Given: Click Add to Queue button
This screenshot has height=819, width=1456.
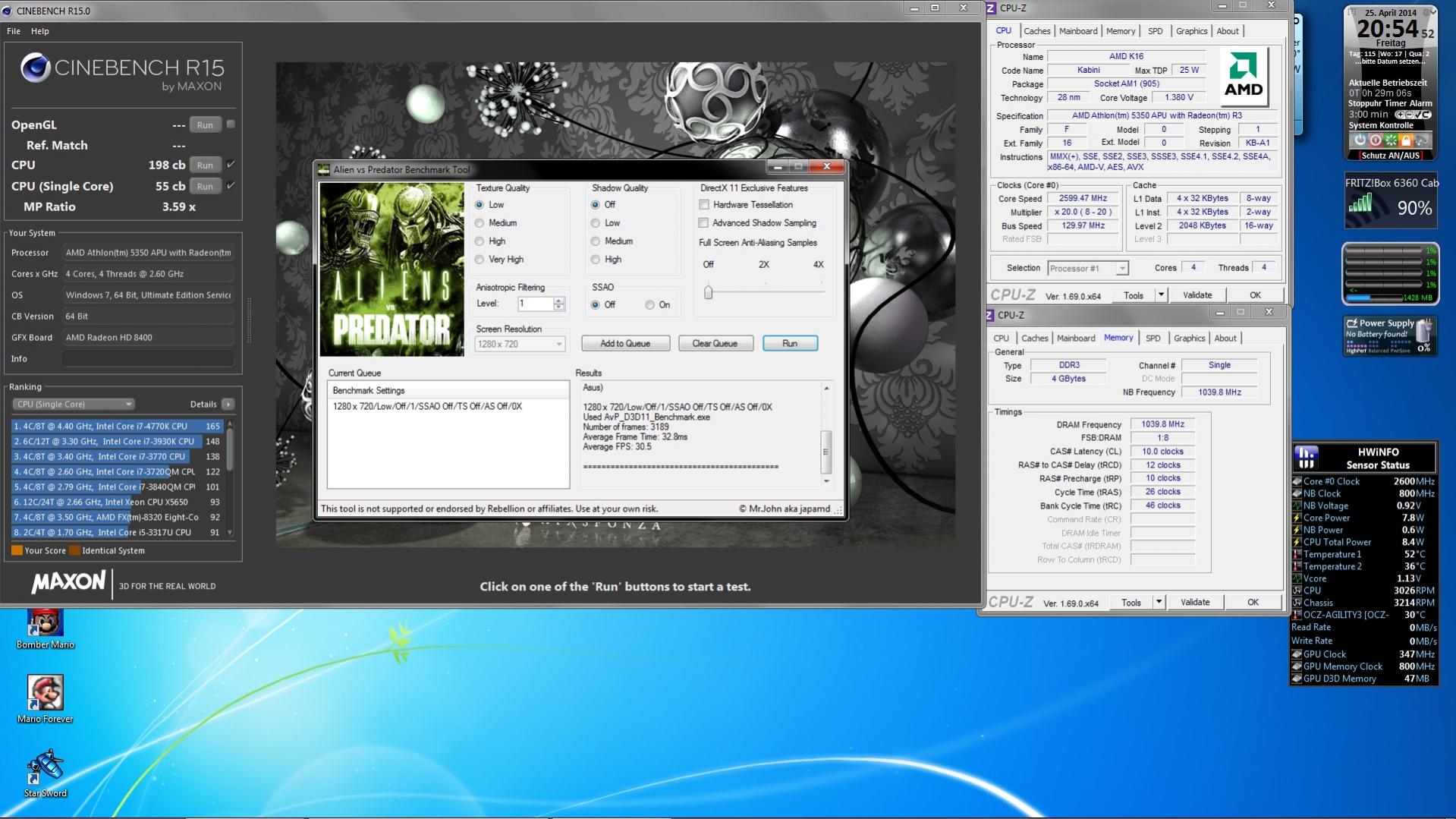Looking at the screenshot, I should (x=625, y=344).
